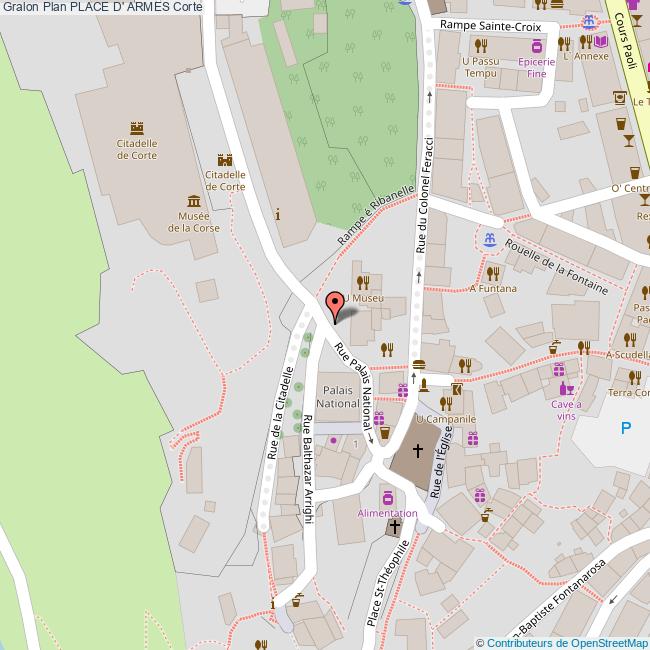Click the U Passu Tempu restaurant icon
This screenshot has height=650, width=650.
[x=480, y=45]
